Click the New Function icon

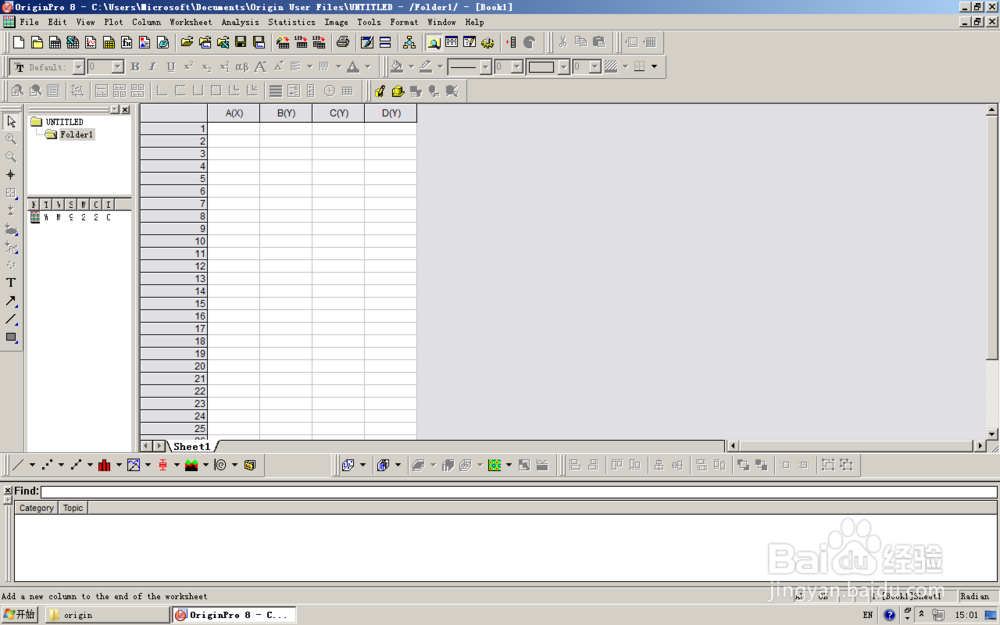click(x=127, y=43)
